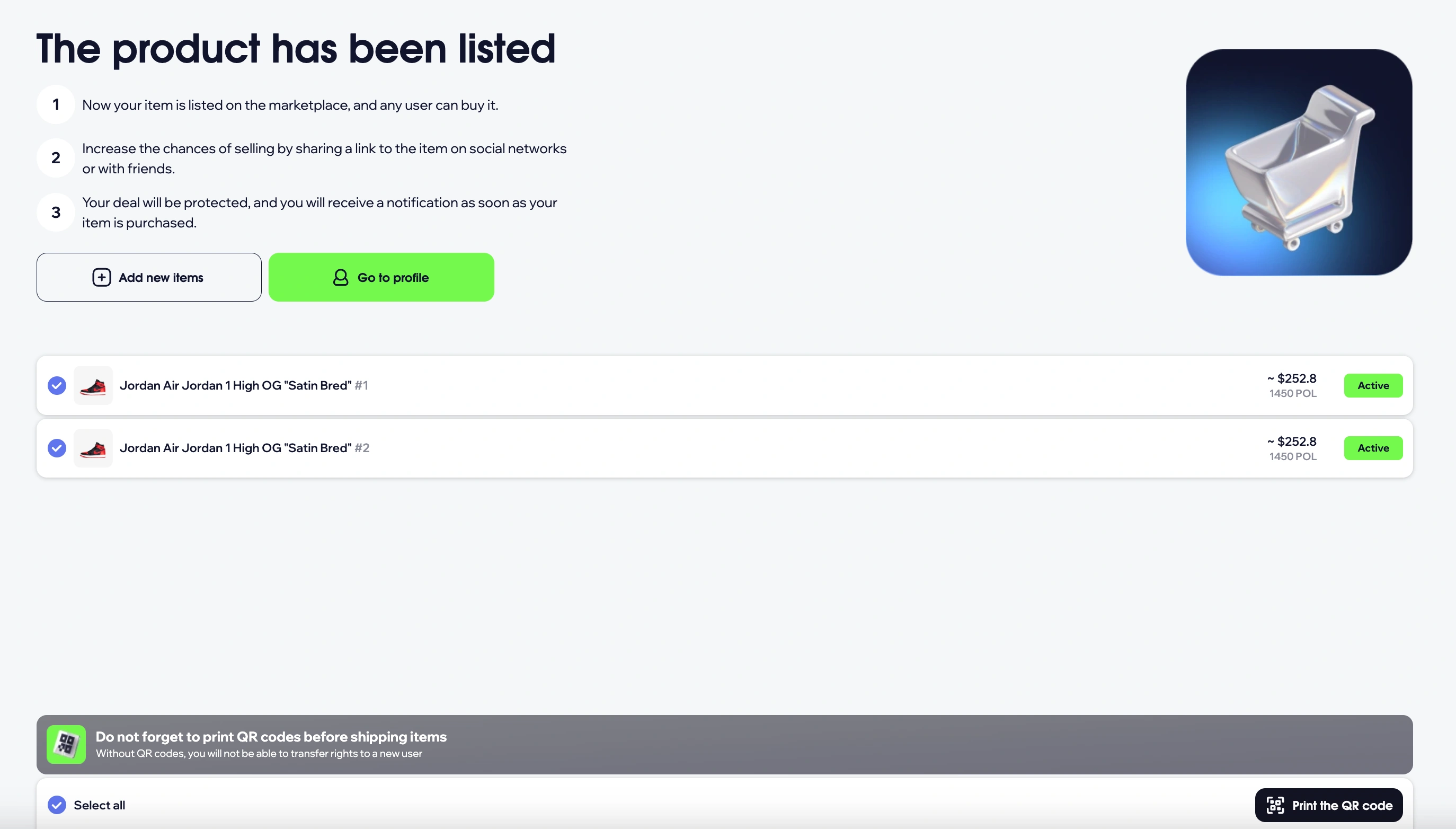Click the green QR code reminder icon
The image size is (1456, 829).
tap(66, 744)
